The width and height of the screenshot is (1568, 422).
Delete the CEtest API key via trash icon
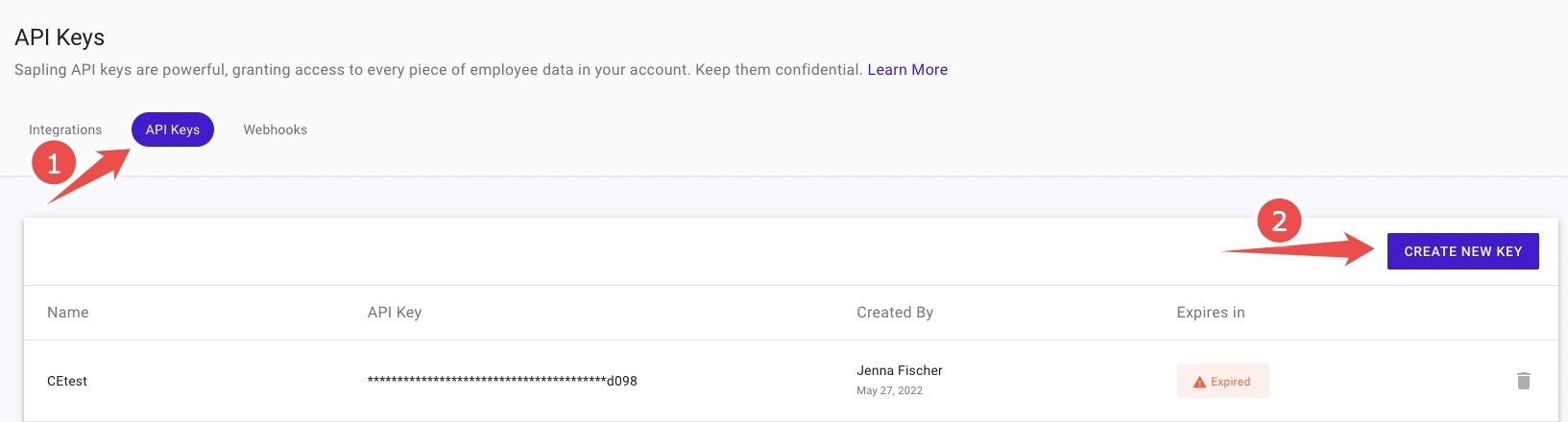(x=1523, y=381)
